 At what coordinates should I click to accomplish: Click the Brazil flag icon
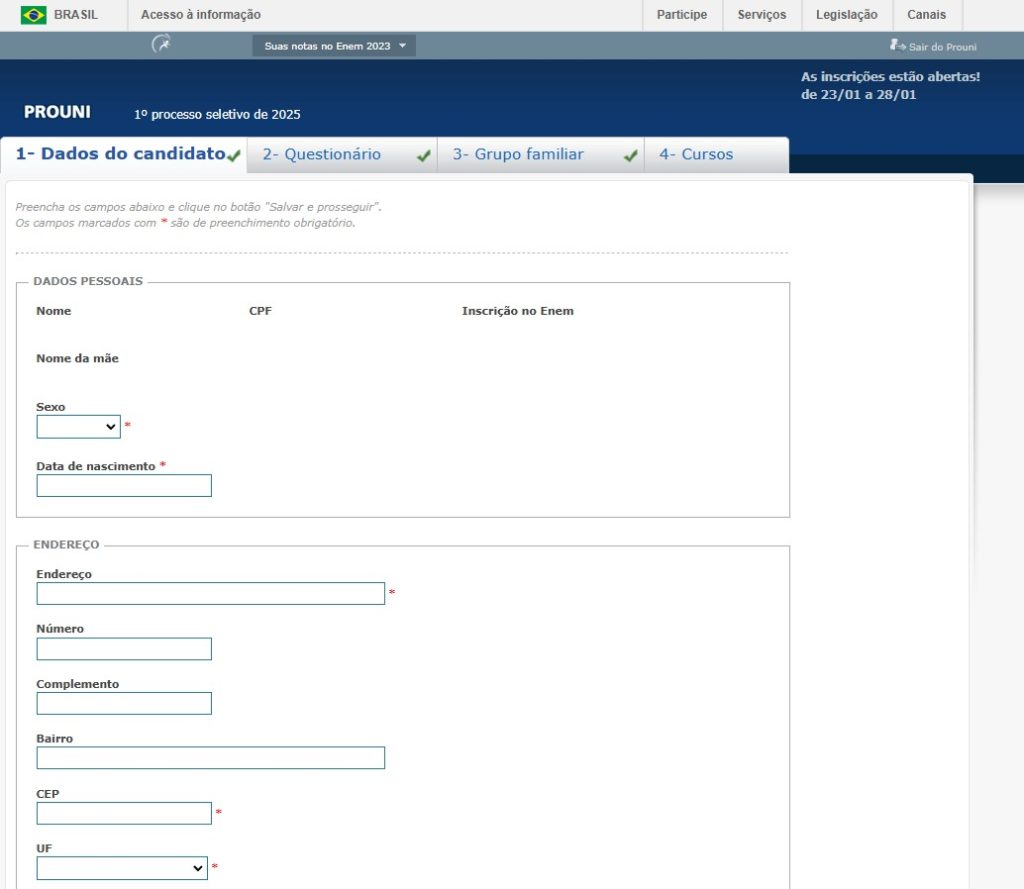[x=33, y=15]
